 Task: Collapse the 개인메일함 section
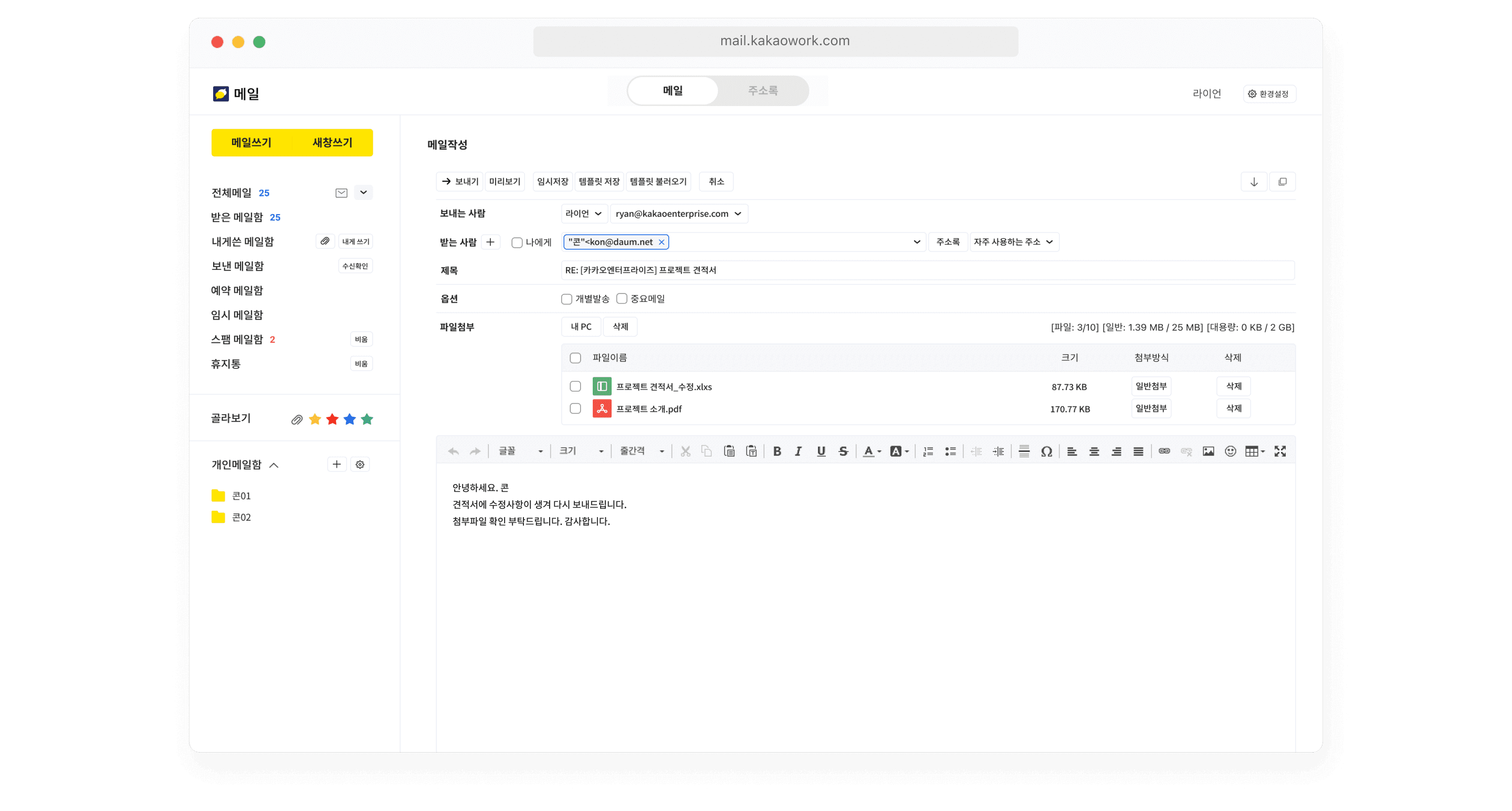pos(274,466)
